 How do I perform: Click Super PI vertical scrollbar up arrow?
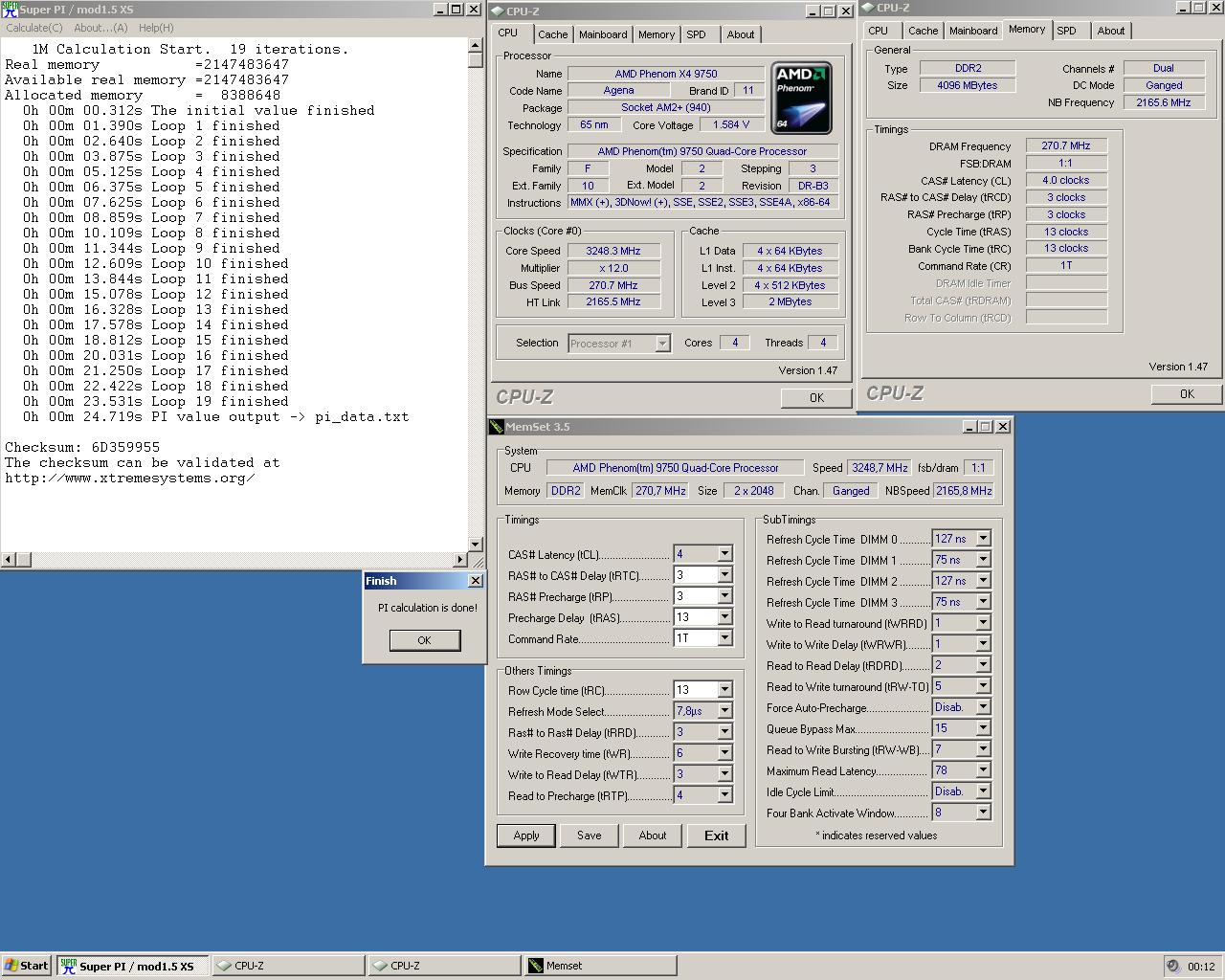(x=476, y=45)
